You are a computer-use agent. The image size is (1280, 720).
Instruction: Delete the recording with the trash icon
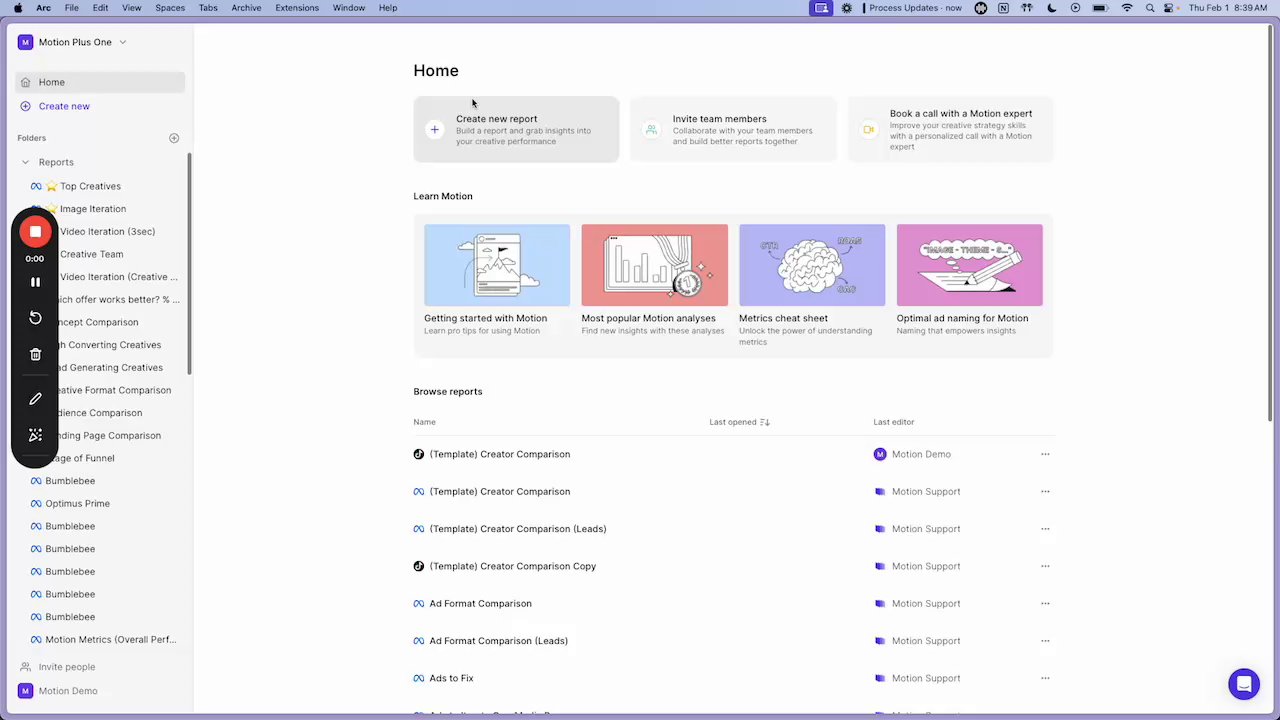coord(35,354)
